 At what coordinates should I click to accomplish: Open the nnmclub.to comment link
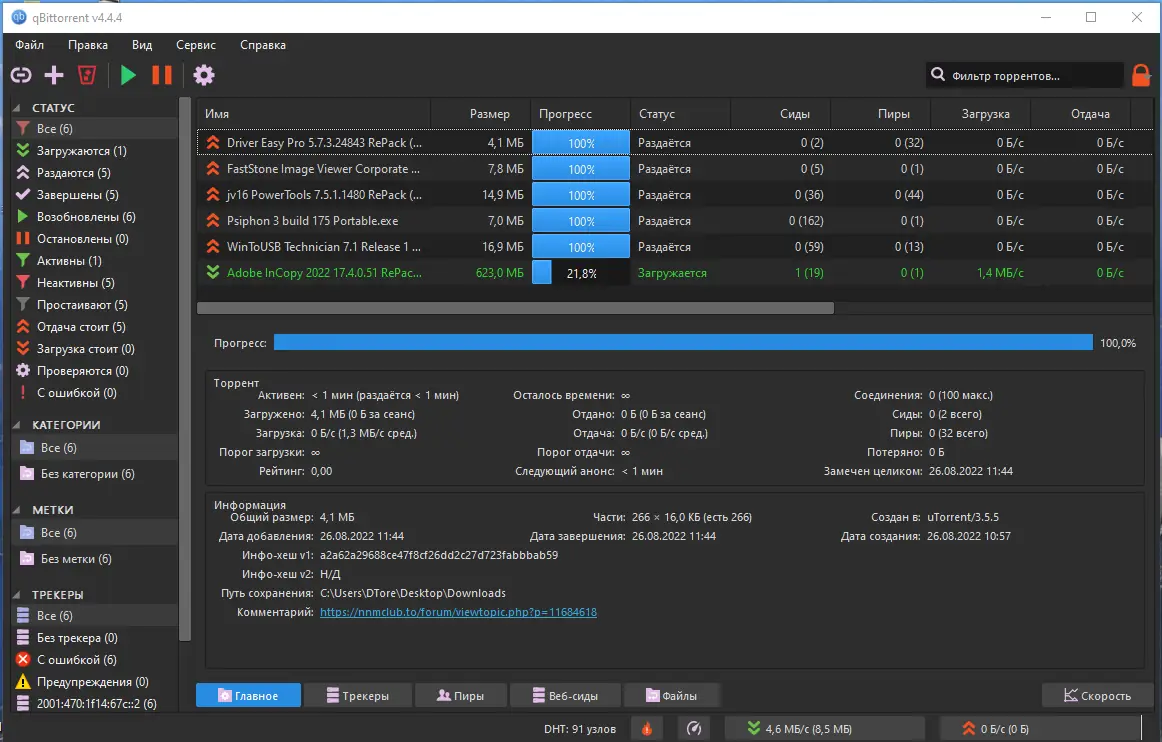pyautogui.click(x=458, y=612)
